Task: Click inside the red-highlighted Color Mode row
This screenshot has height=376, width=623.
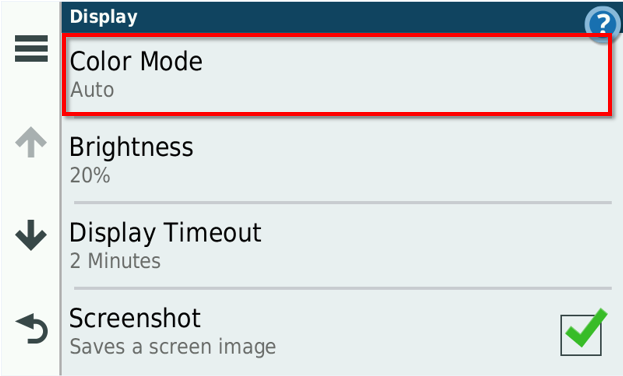Action: point(337,75)
